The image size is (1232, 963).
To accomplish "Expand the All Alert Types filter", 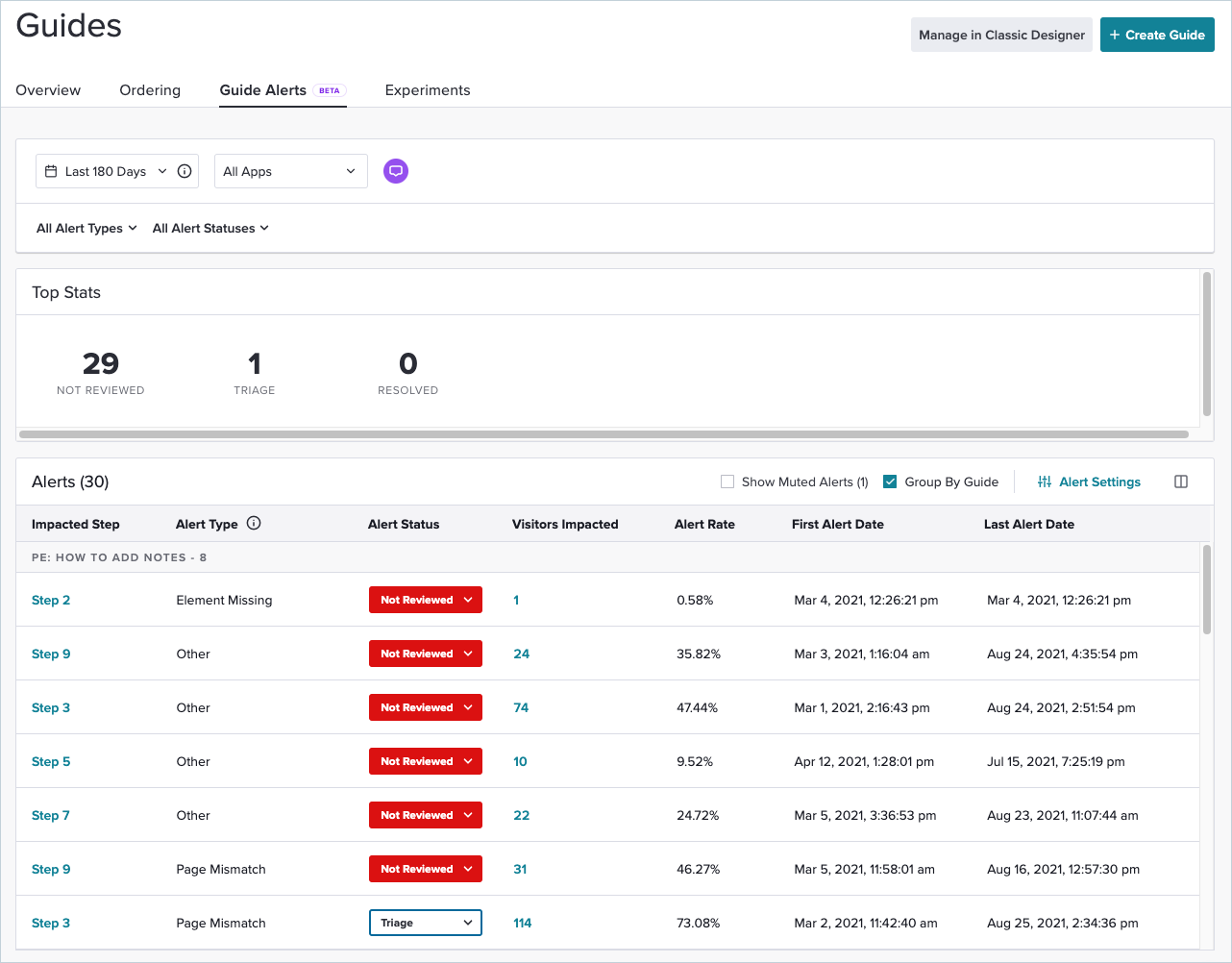I will [86, 228].
